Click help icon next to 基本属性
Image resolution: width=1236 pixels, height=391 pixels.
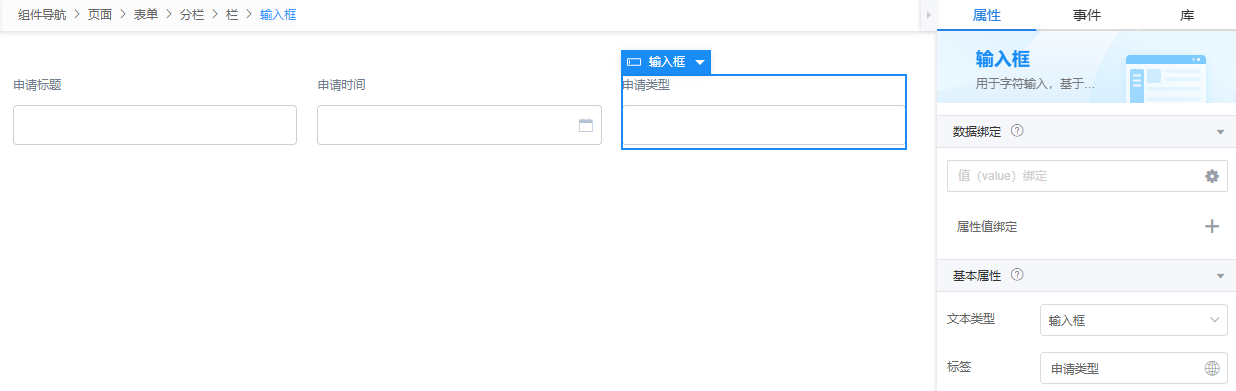(1017, 275)
